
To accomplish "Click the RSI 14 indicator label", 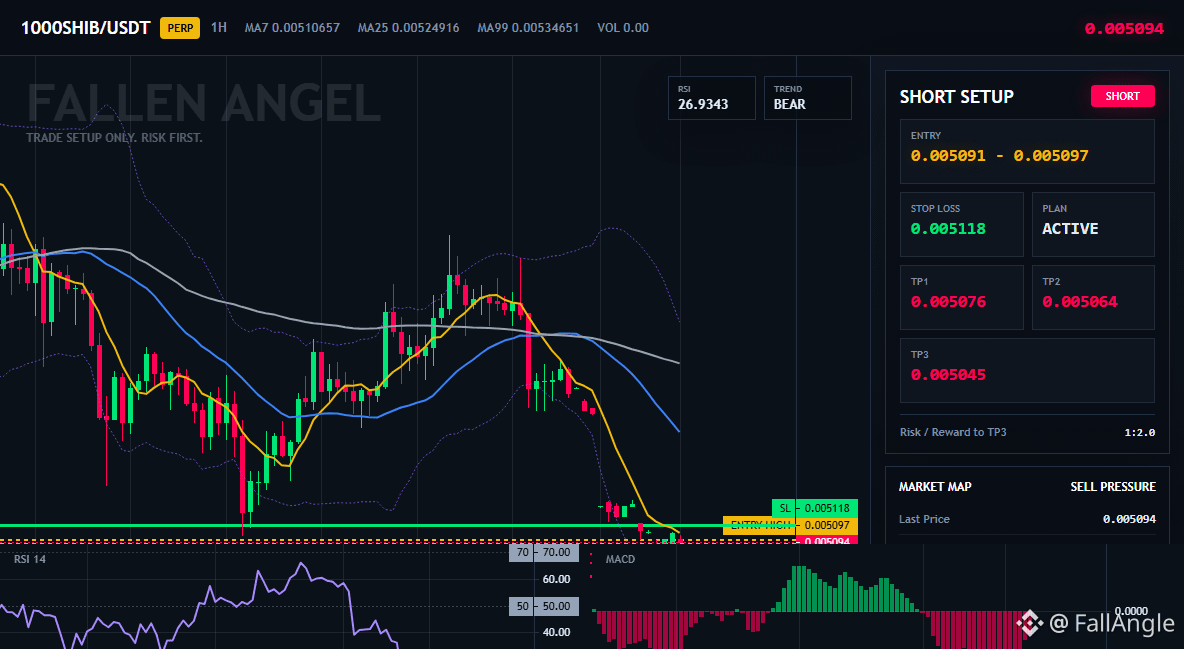I will coord(30,559).
